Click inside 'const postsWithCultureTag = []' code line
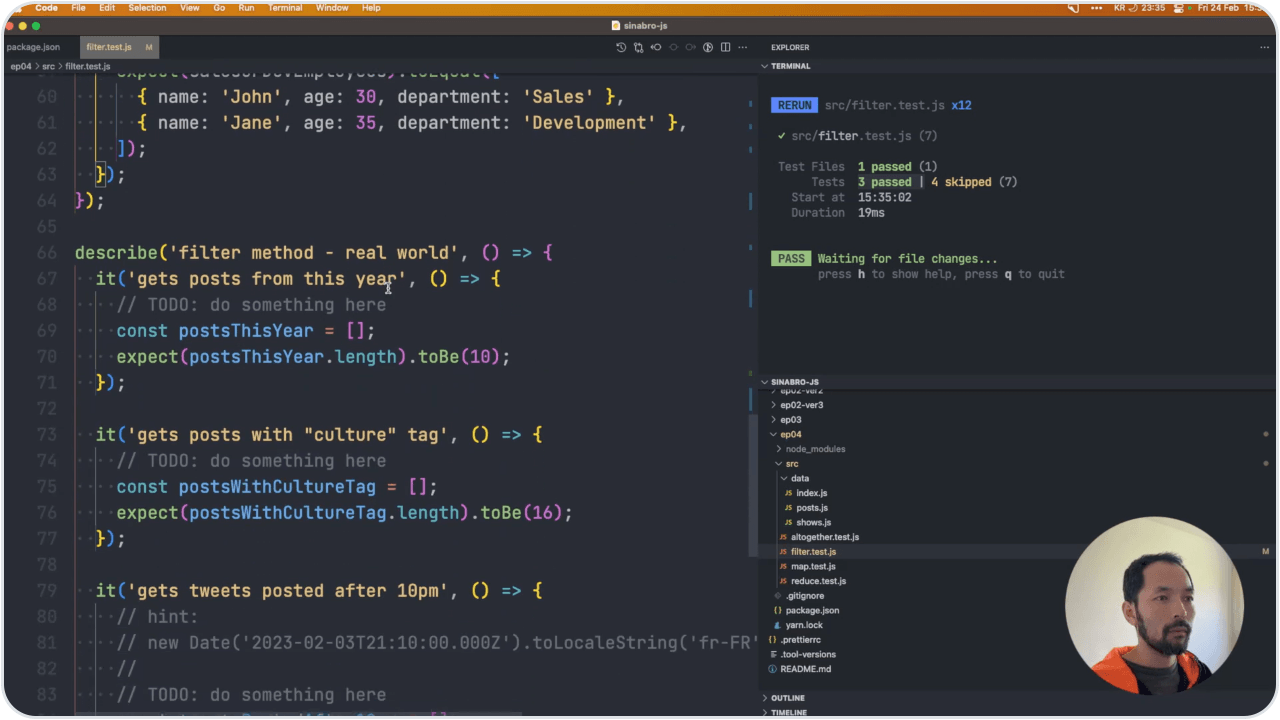 pyautogui.click(x=277, y=487)
